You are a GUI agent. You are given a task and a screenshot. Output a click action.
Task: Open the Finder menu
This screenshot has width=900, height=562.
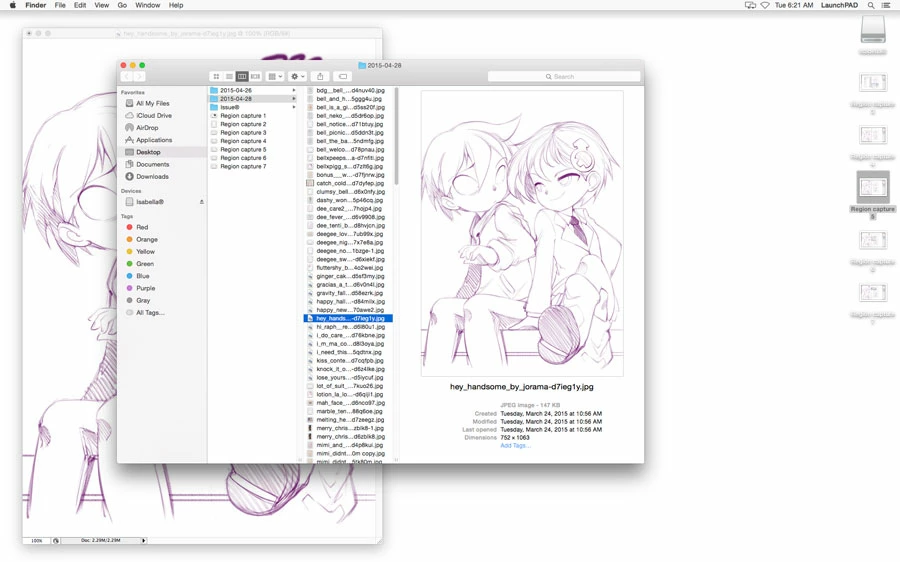pyautogui.click(x=36, y=5)
